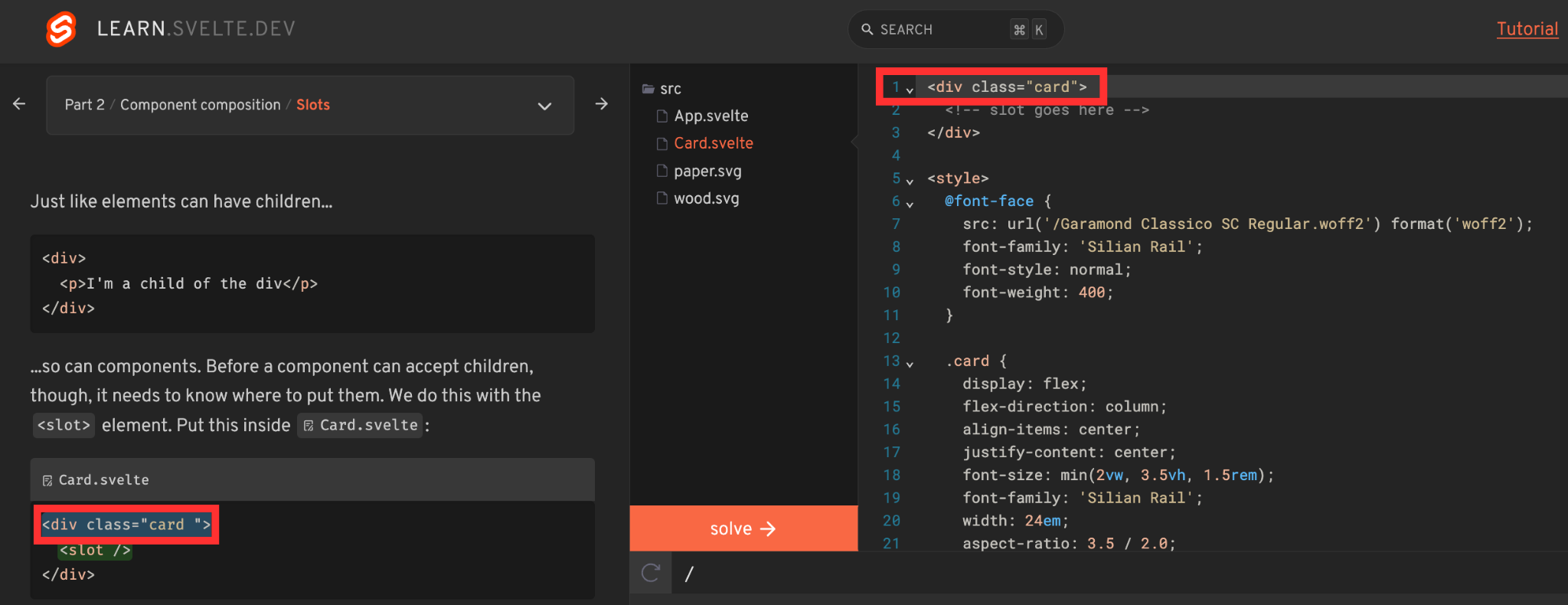Screen dimensions: 1568x605
Task: Select the Slots breadcrumb label
Action: [x=313, y=105]
